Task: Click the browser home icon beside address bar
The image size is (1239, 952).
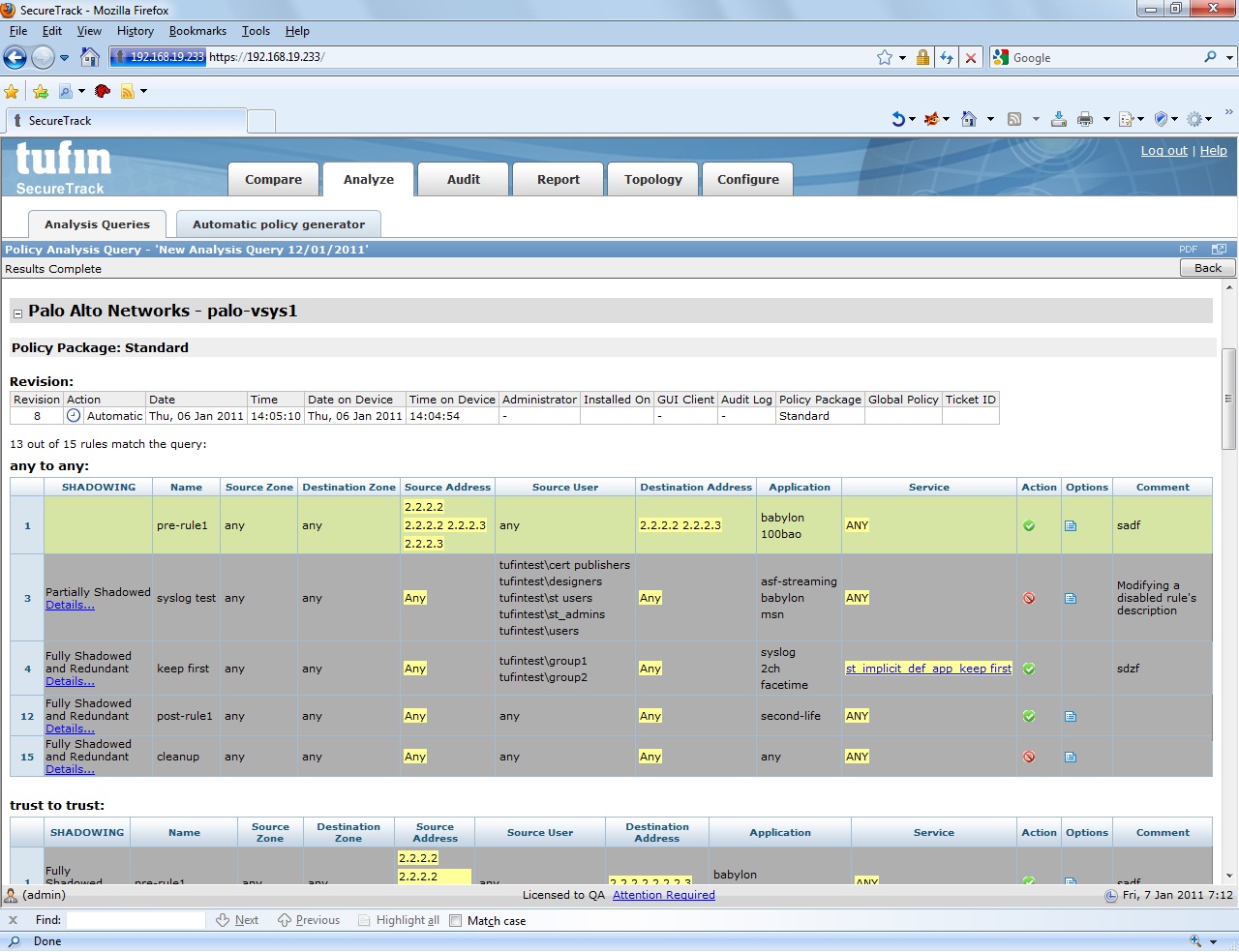Action: (x=90, y=57)
